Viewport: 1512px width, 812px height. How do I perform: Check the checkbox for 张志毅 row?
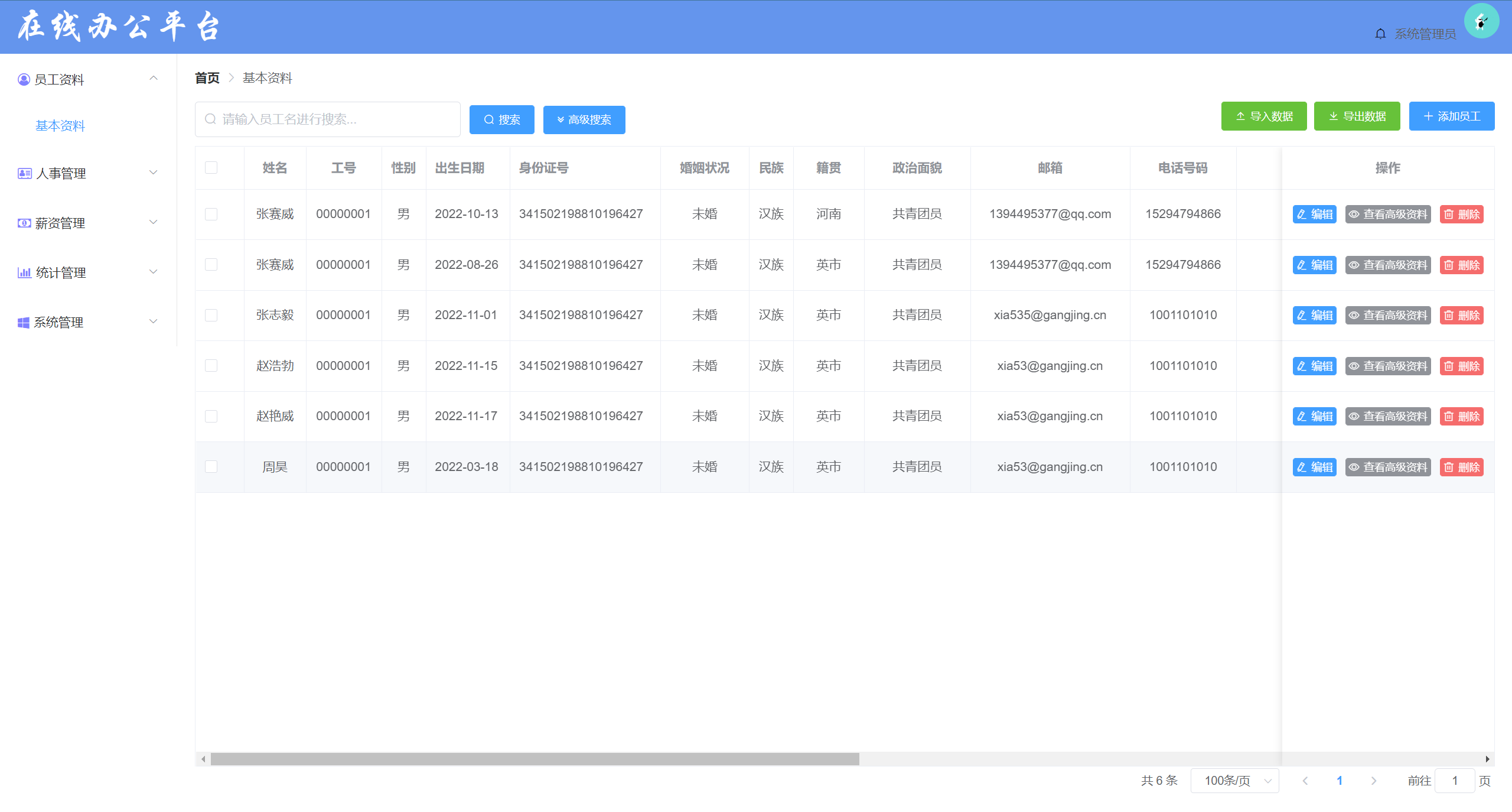click(211, 315)
